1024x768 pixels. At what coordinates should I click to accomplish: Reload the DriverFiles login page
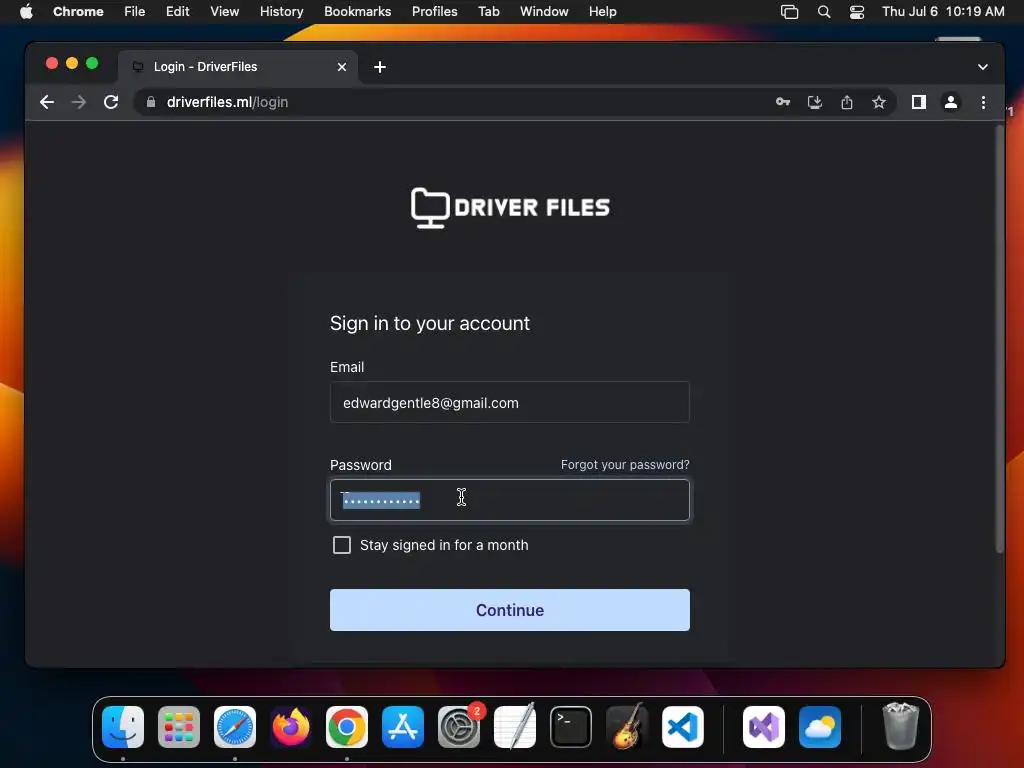pyautogui.click(x=111, y=102)
